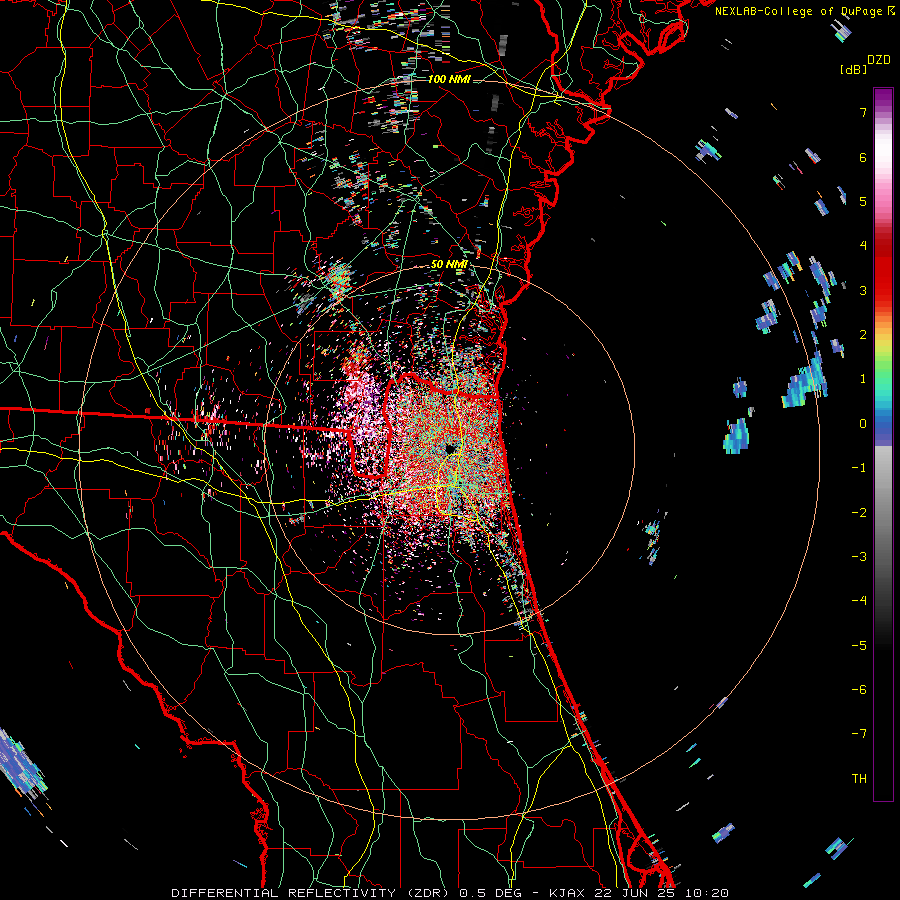This screenshot has height=900, width=900.
Task: Click the 50 NMI range ring label
Action: coord(449,265)
